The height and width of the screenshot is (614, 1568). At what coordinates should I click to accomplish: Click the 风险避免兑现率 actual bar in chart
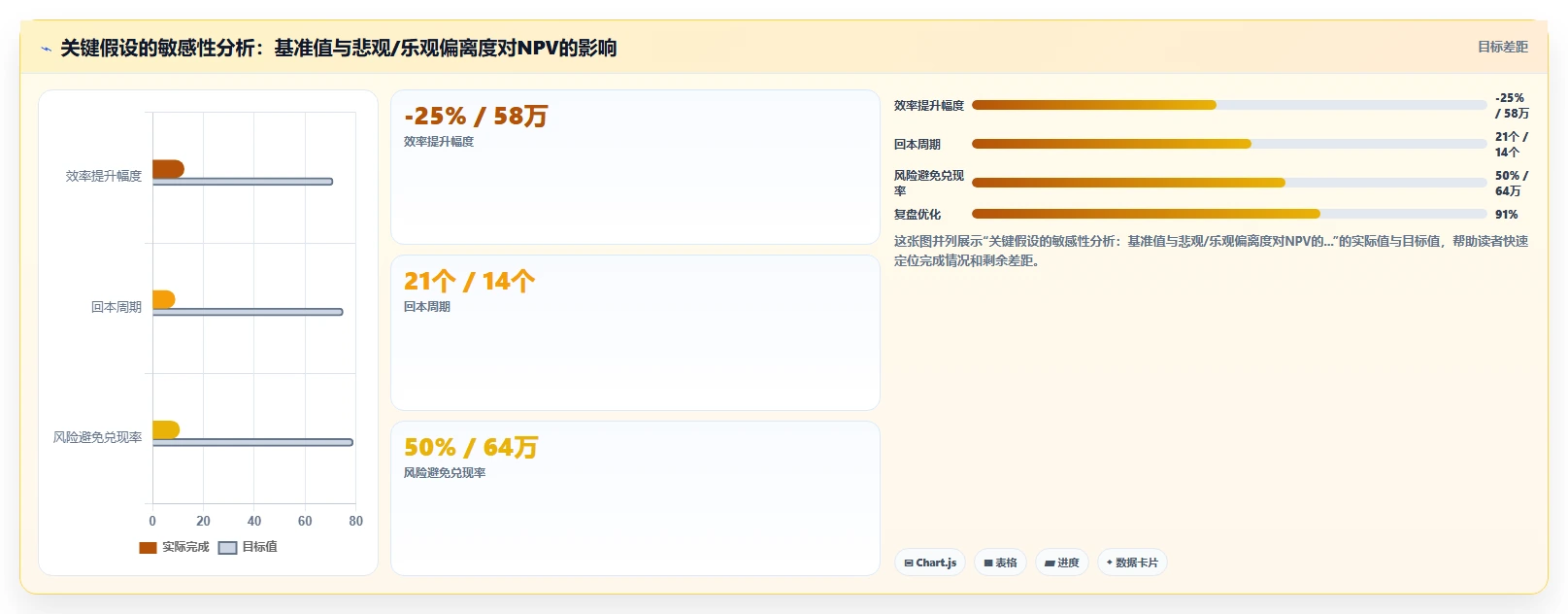tap(166, 429)
